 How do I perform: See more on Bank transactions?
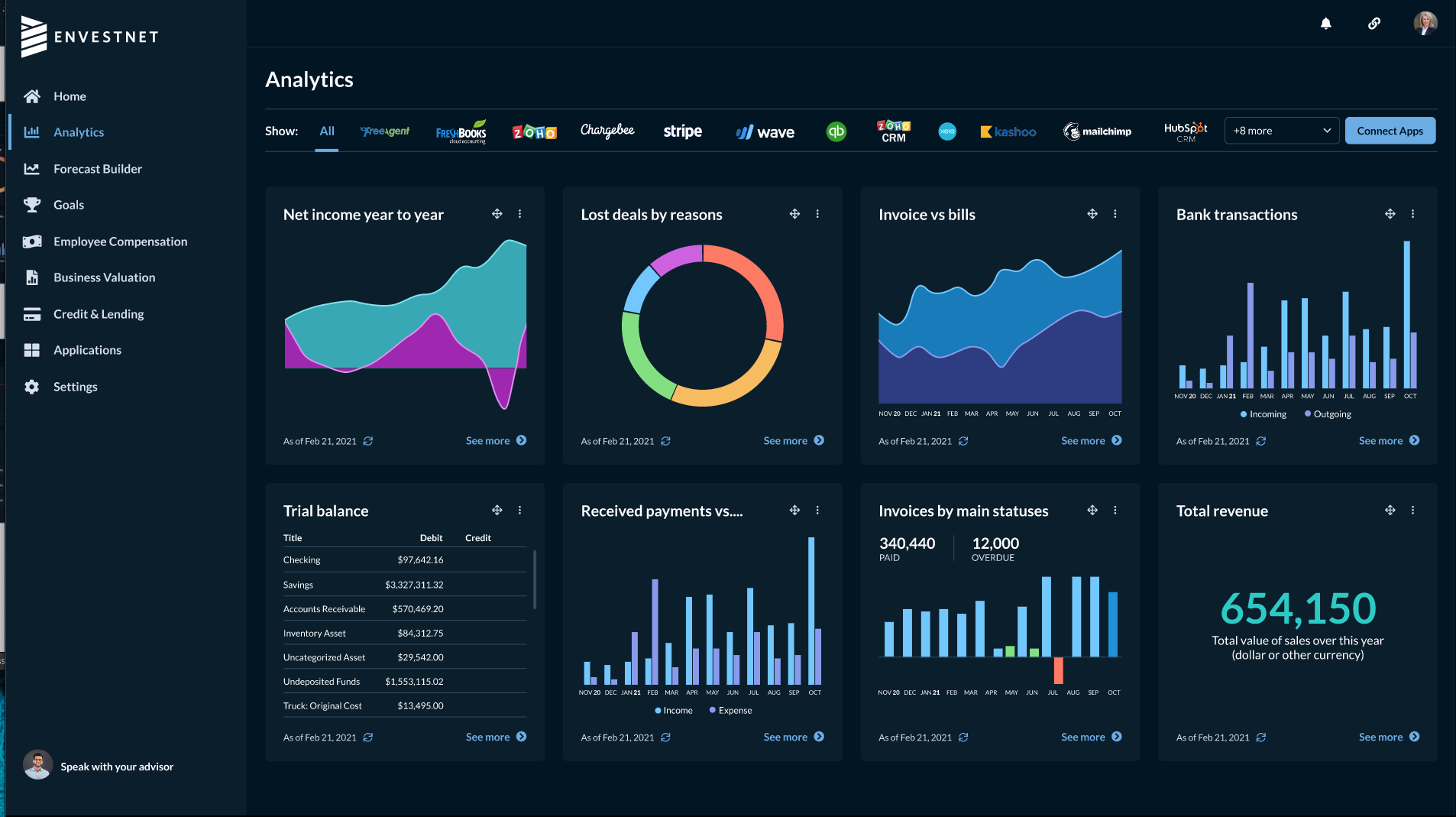[1389, 440]
